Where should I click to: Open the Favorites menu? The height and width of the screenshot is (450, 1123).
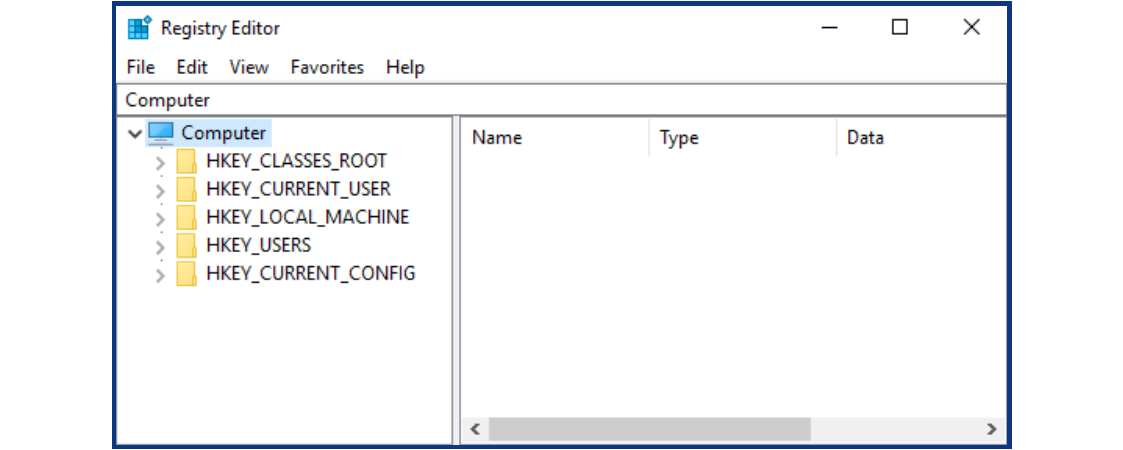(327, 67)
